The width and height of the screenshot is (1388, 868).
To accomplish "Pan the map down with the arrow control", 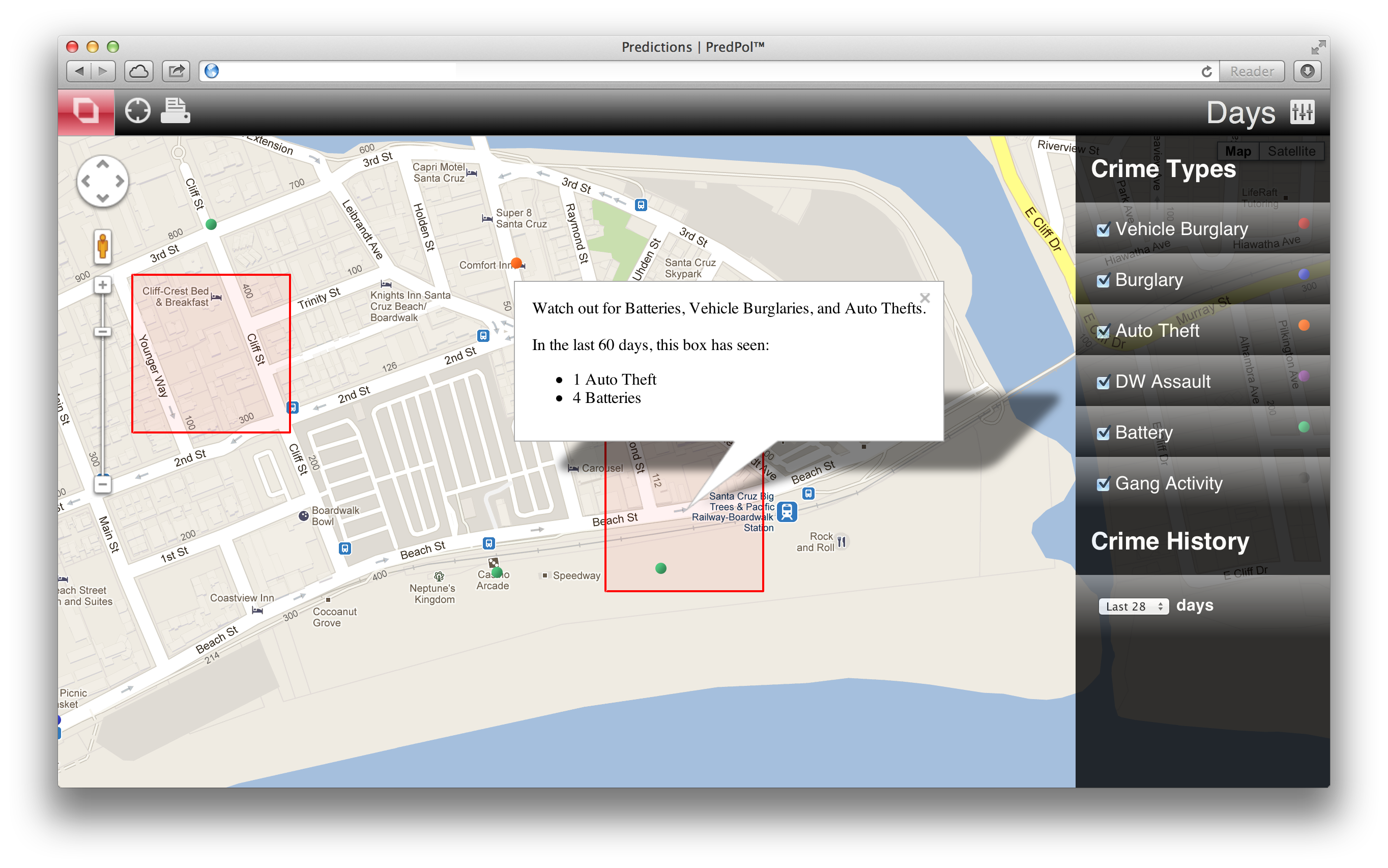I will click(x=103, y=198).
